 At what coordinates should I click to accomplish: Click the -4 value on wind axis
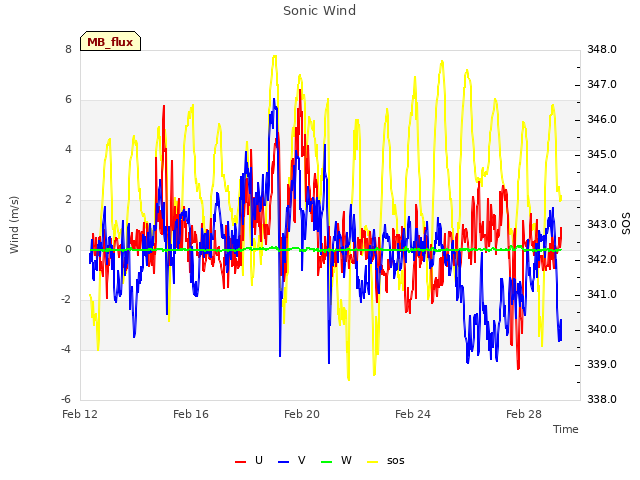click(67, 349)
